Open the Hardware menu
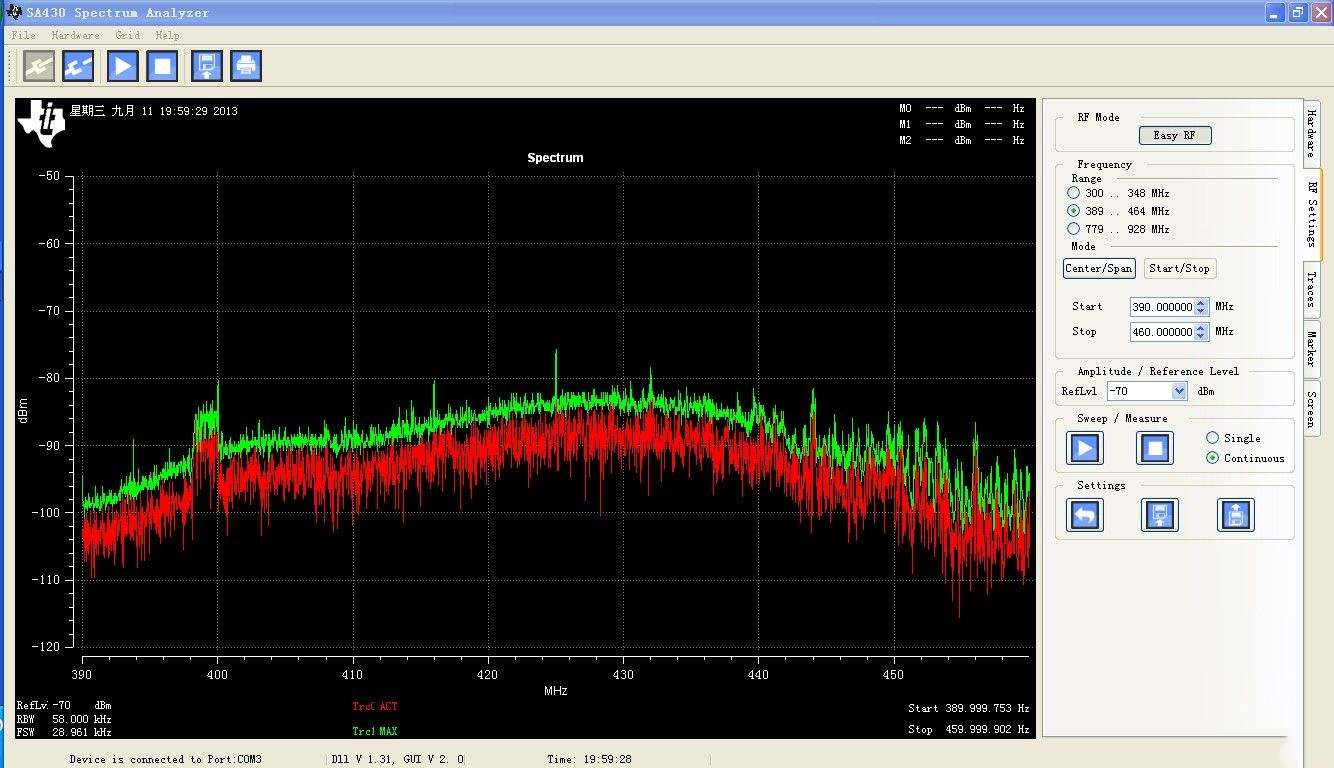1334x768 pixels. [x=75, y=35]
